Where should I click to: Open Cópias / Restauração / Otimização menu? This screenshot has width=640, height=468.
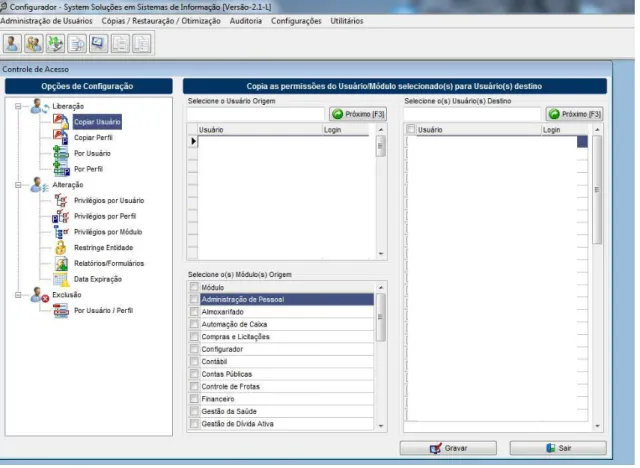(x=161, y=21)
